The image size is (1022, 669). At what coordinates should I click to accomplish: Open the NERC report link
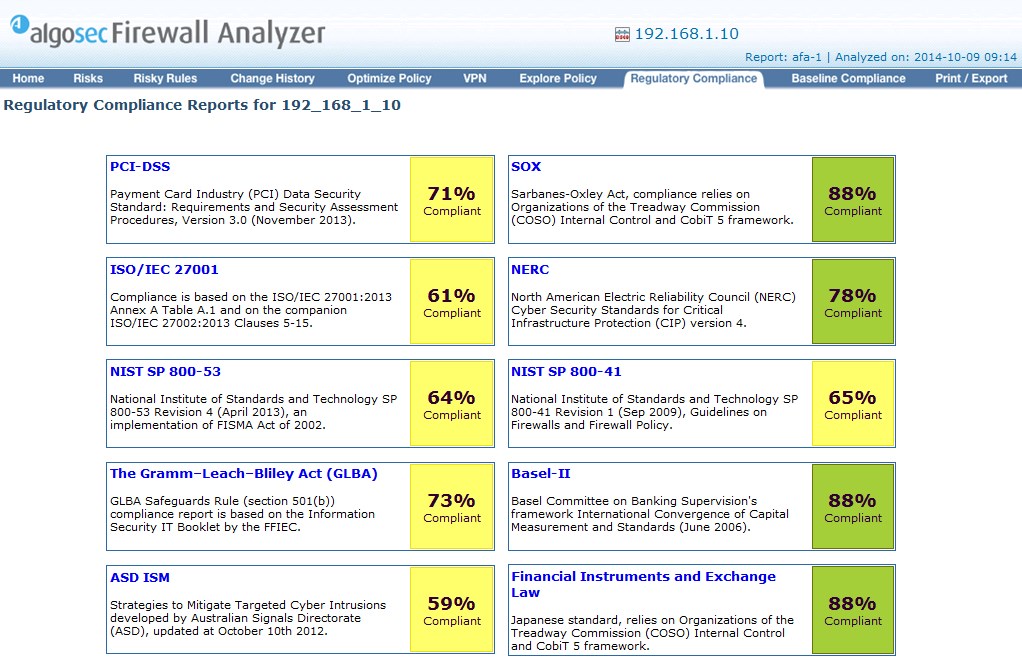(530, 269)
